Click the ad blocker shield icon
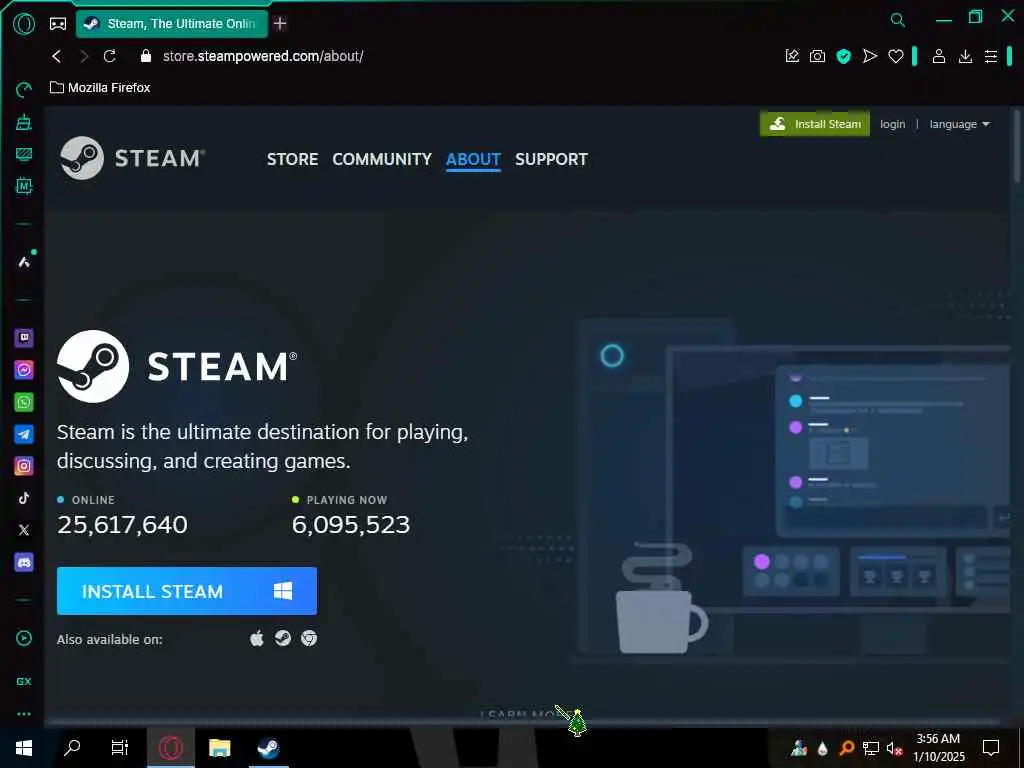Viewport: 1024px width, 768px height. click(844, 56)
